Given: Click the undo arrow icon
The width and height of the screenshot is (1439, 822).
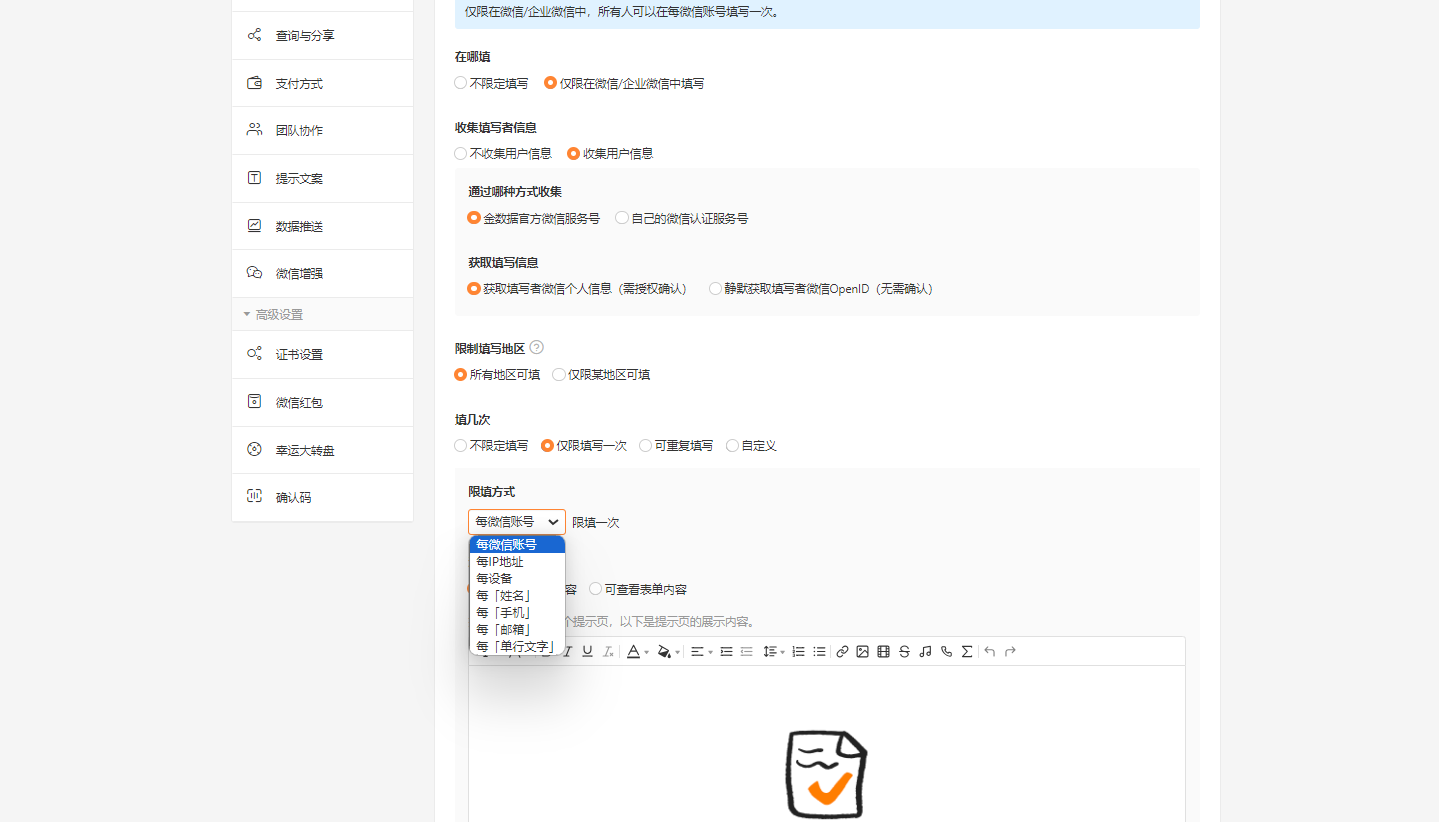Looking at the screenshot, I should click(x=989, y=651).
